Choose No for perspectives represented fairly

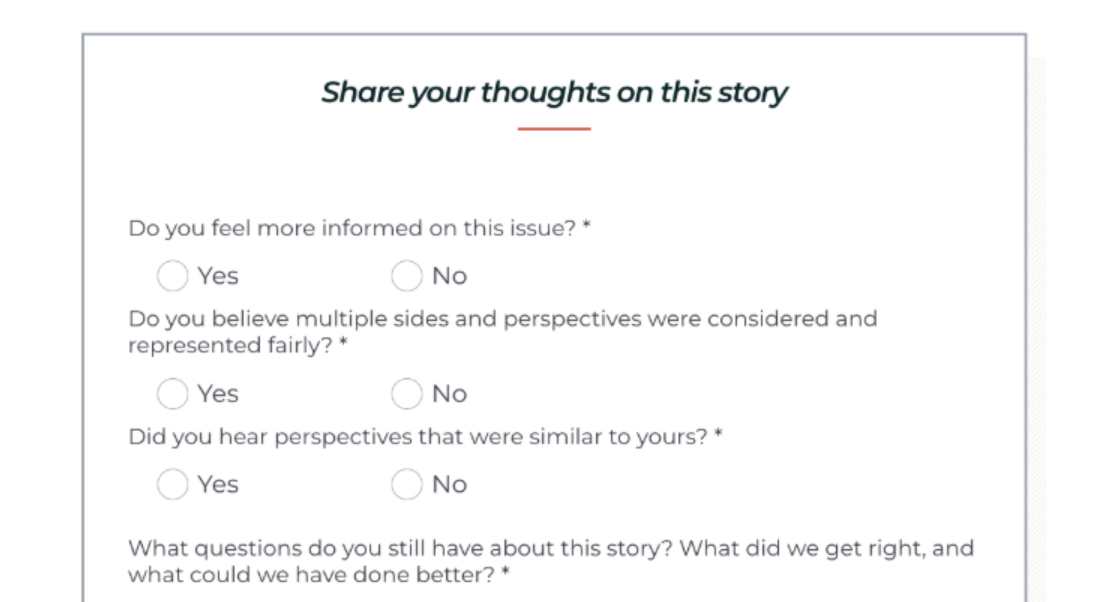pyautogui.click(x=406, y=394)
